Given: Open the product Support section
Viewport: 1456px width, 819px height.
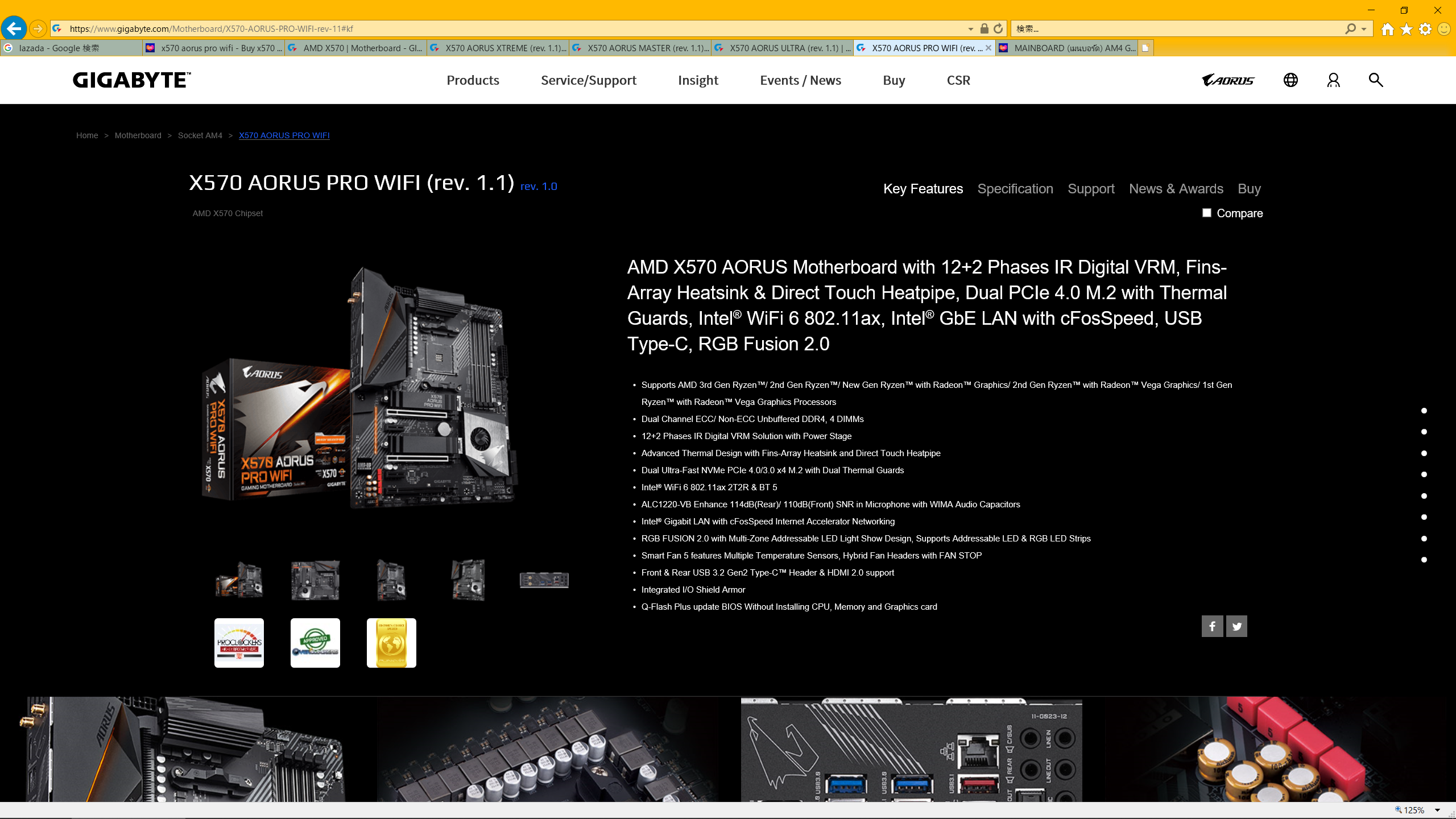Looking at the screenshot, I should click(1091, 189).
